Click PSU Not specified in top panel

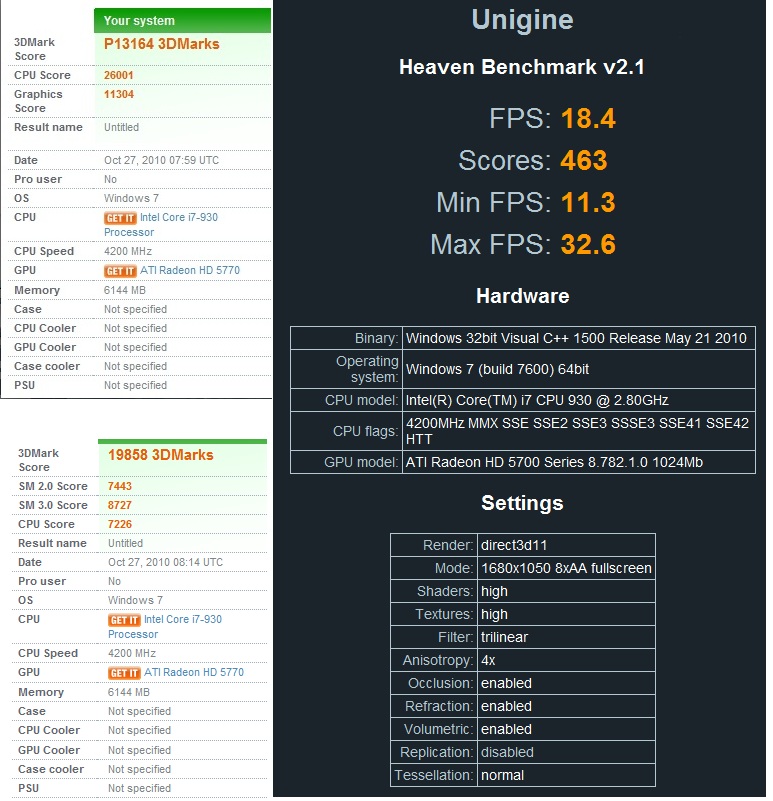tap(135, 385)
